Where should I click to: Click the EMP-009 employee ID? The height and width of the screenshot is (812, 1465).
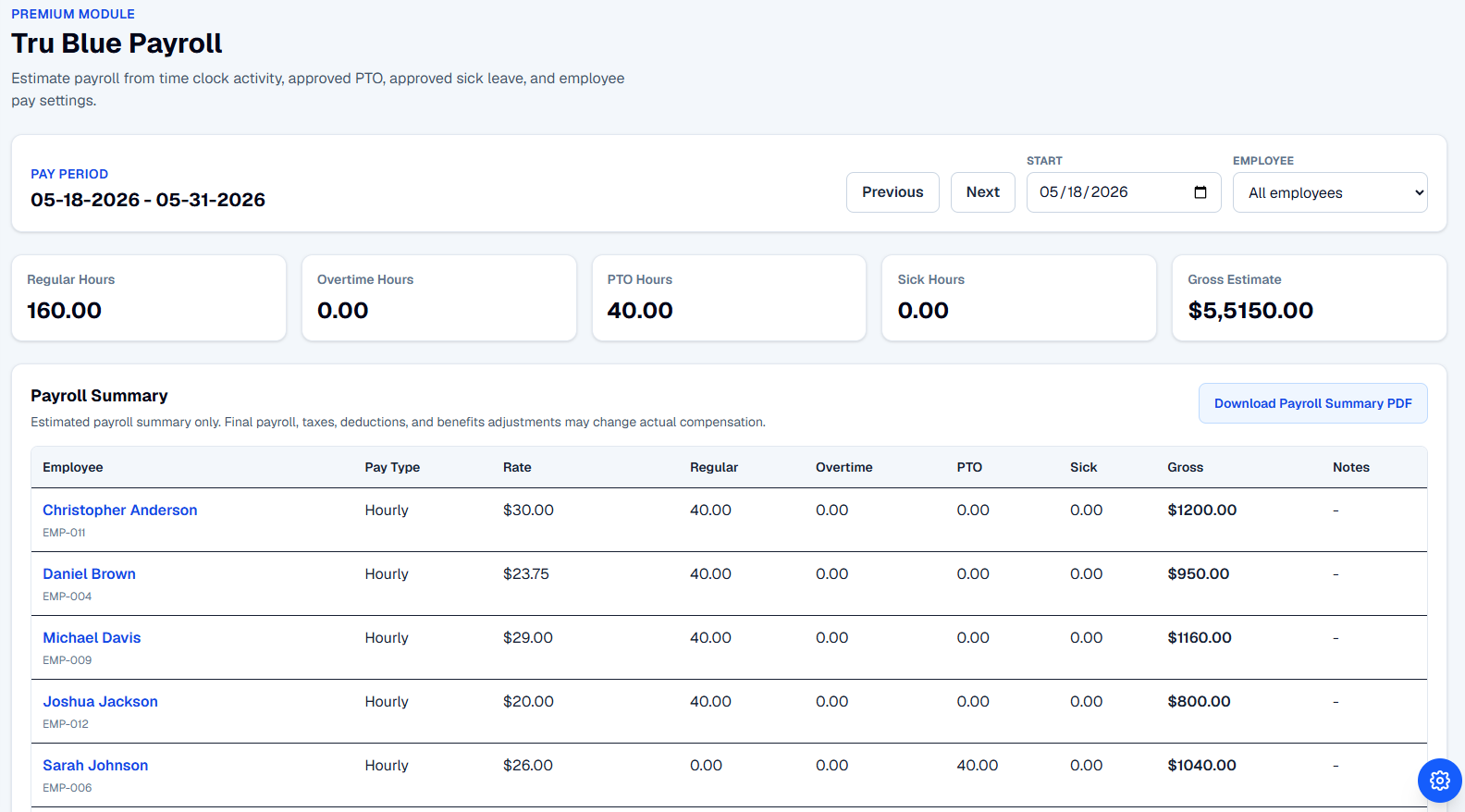tap(67, 660)
